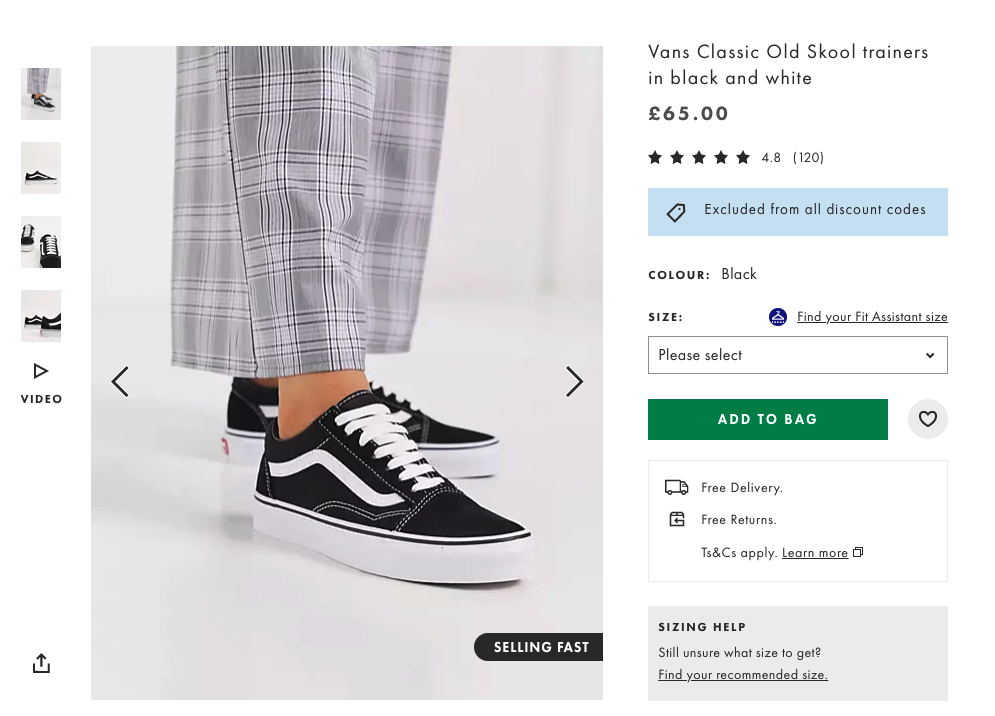Save item with heart icon
Viewport: 995px width, 716px height.
[x=927, y=419]
